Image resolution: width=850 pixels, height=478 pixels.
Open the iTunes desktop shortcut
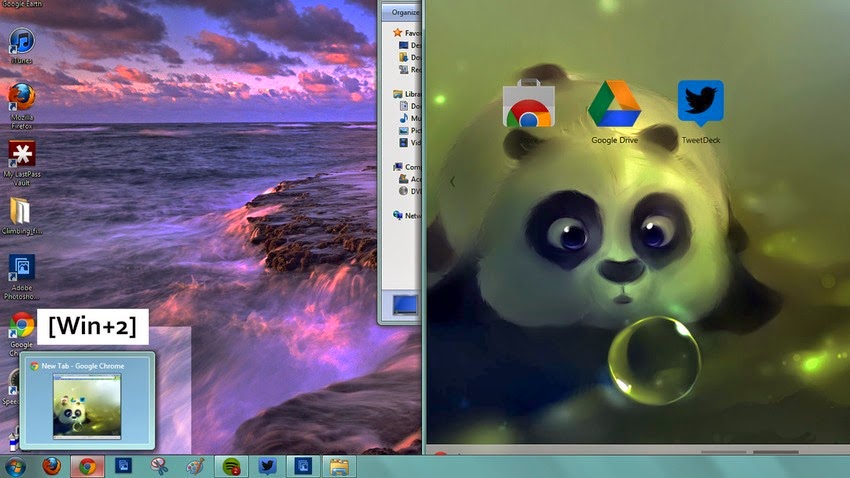pos(22,47)
